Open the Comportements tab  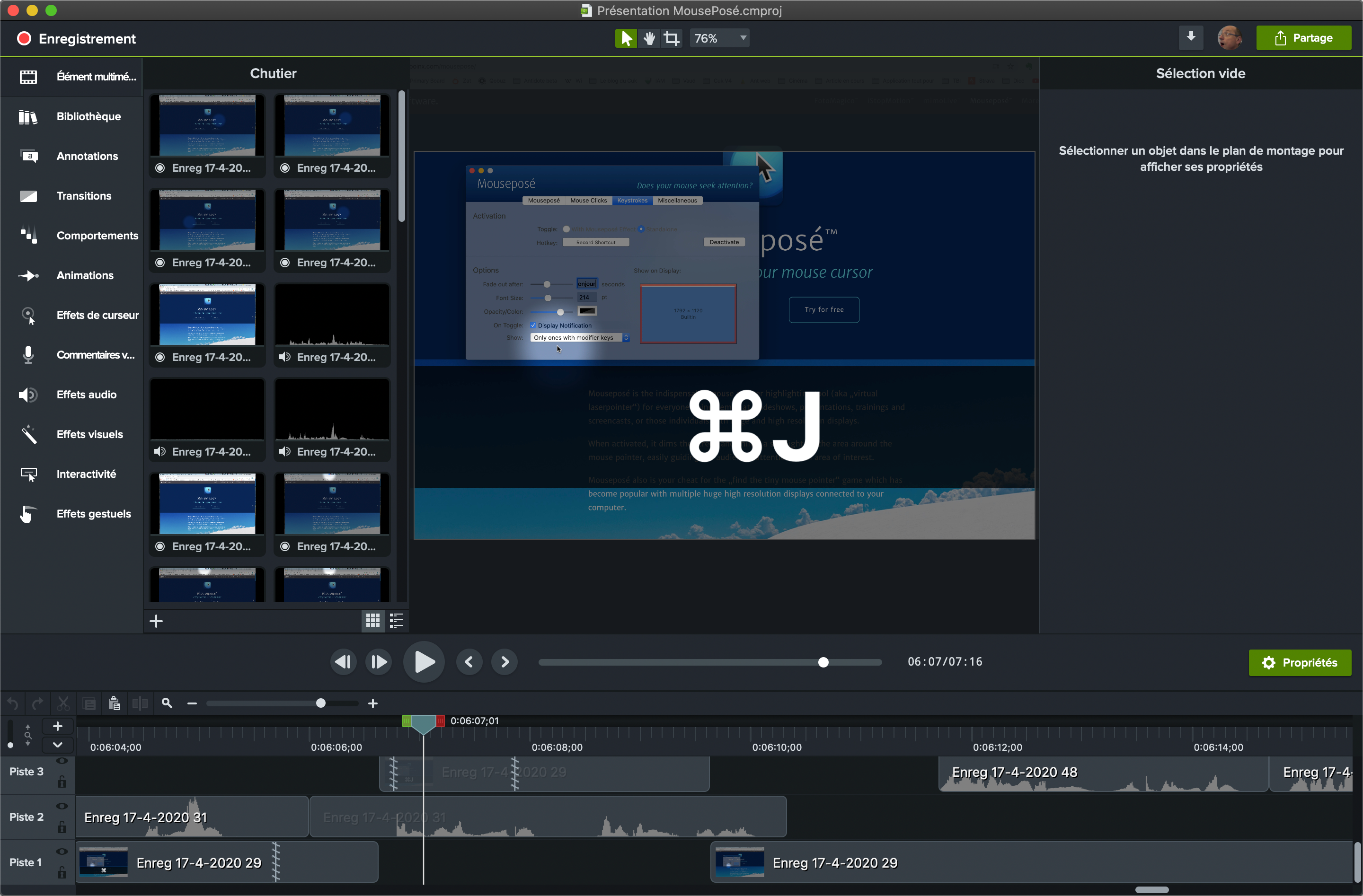pyautogui.click(x=71, y=235)
